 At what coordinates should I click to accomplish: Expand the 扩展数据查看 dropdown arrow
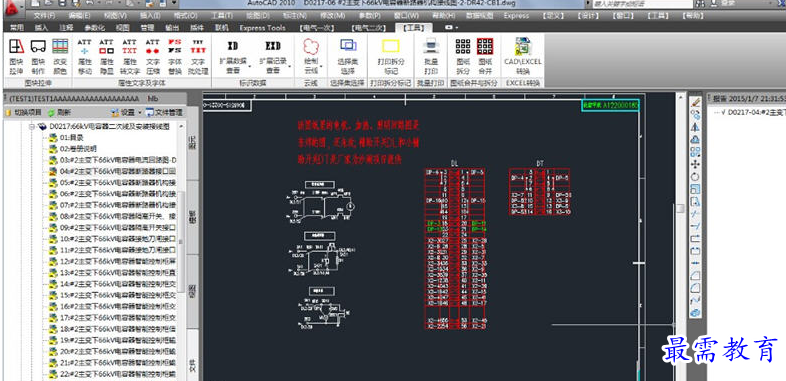pos(250,67)
